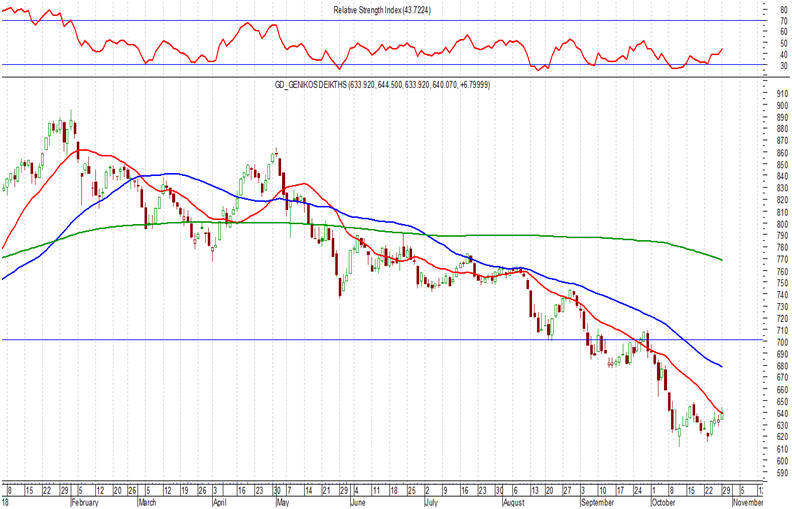Select the March label on the date axis
This screenshot has width=792, height=509.
pyautogui.click(x=147, y=502)
